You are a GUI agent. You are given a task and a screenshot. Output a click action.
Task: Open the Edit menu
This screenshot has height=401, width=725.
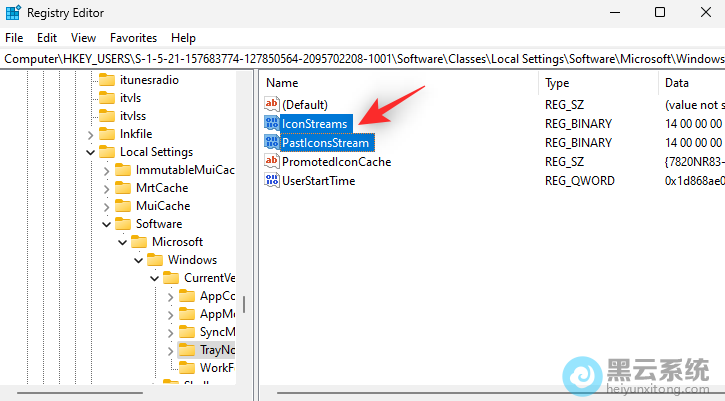(46, 37)
